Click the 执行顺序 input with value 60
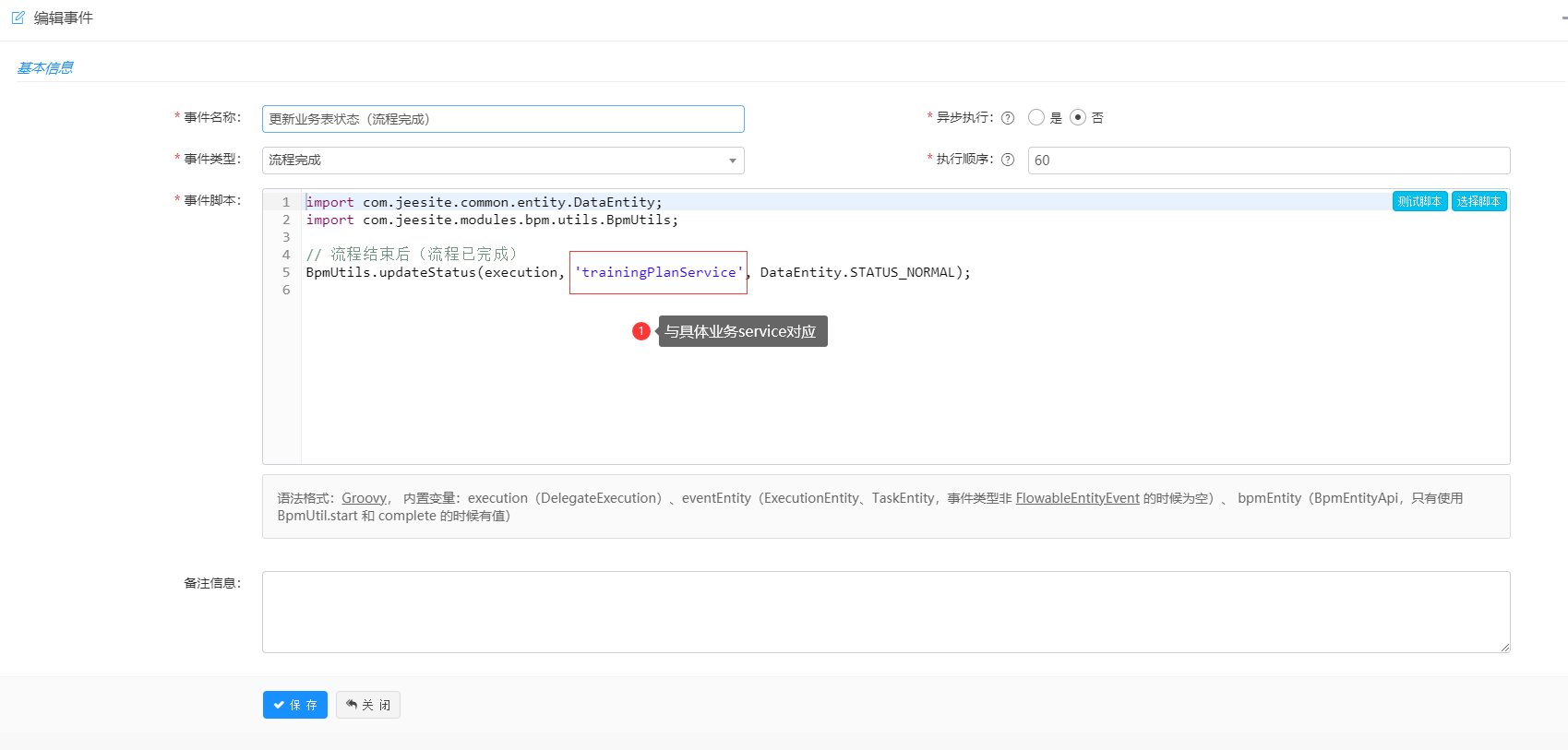This screenshot has width=1568, height=750. (1269, 161)
